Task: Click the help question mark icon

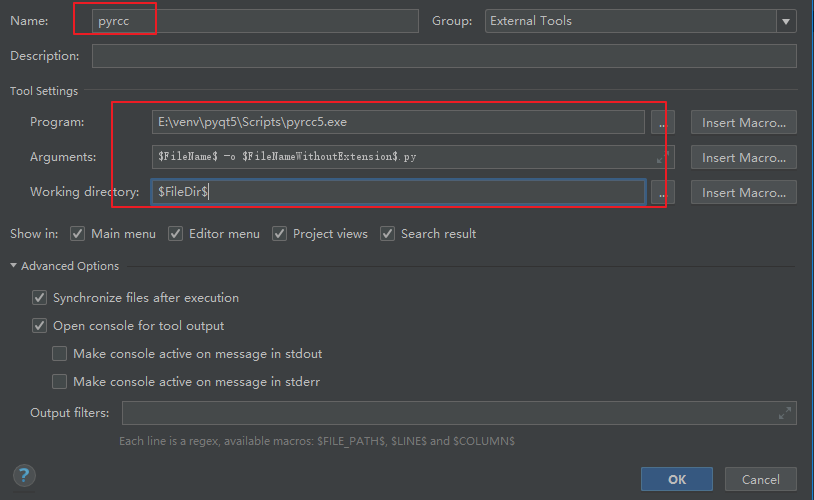Action: coord(24,475)
